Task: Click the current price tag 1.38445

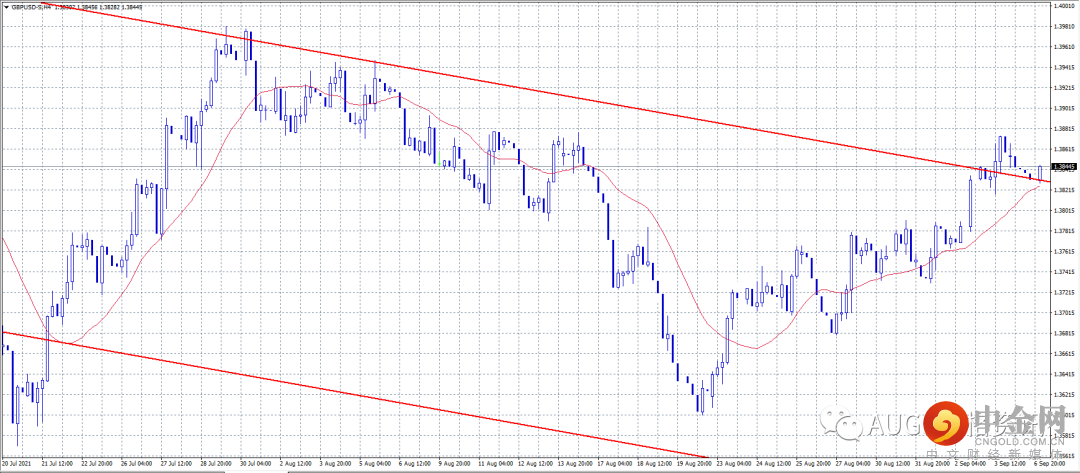Action: [1063, 167]
